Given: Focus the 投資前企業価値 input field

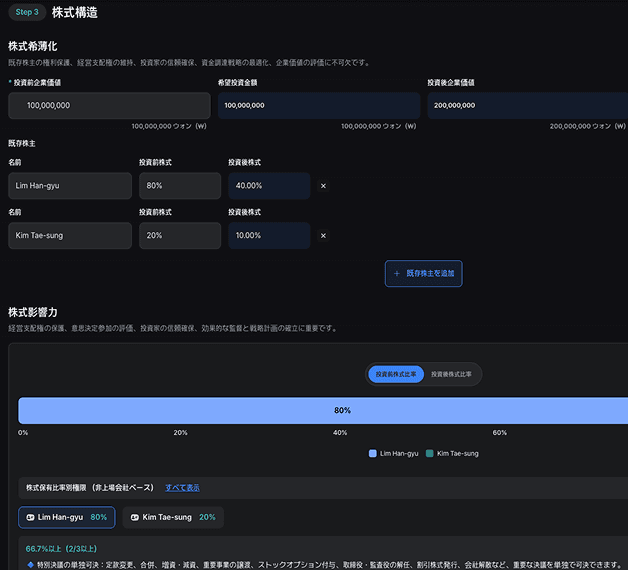Looking at the screenshot, I should click(x=109, y=105).
